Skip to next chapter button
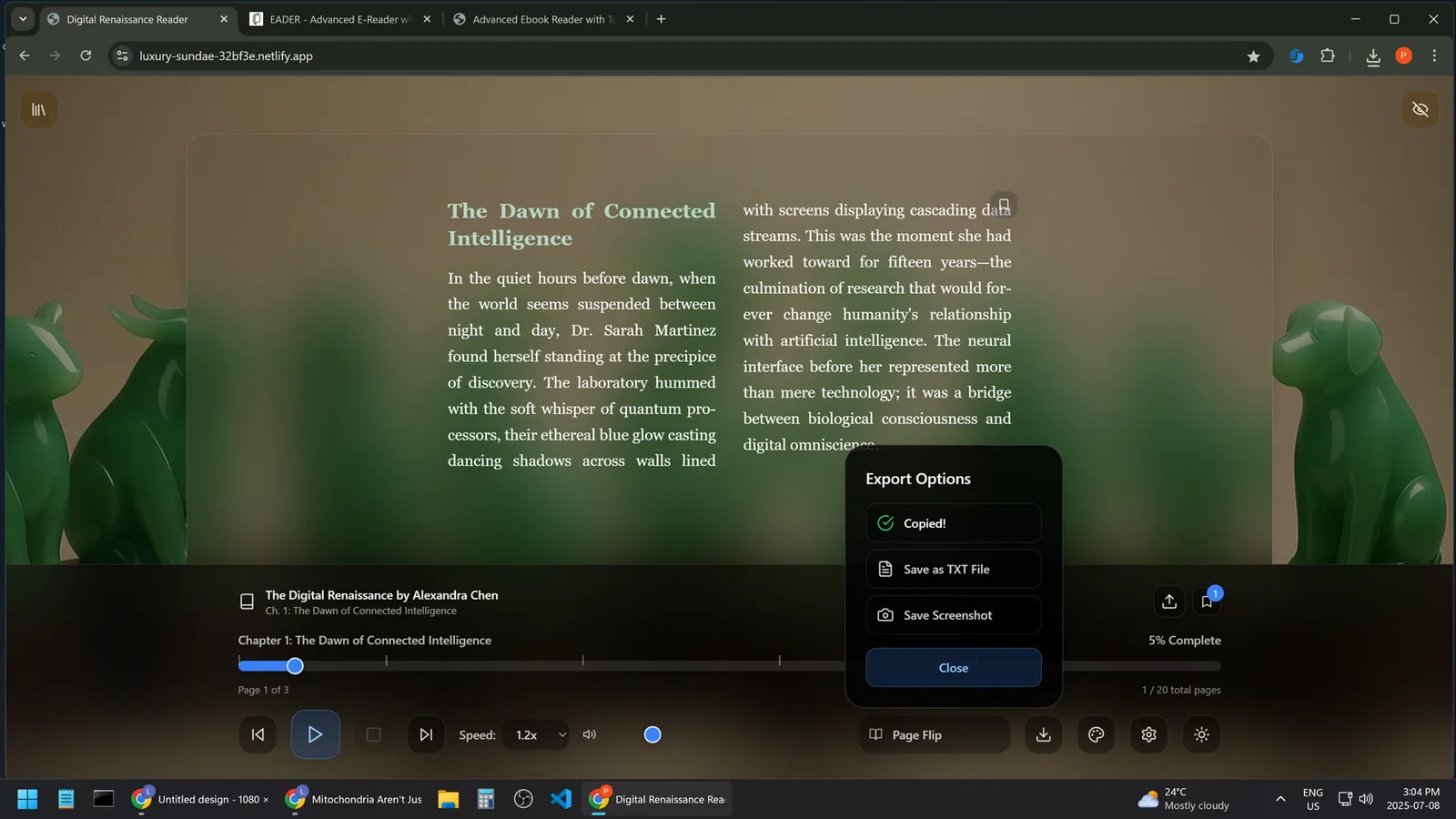The width and height of the screenshot is (1456, 819). click(426, 734)
